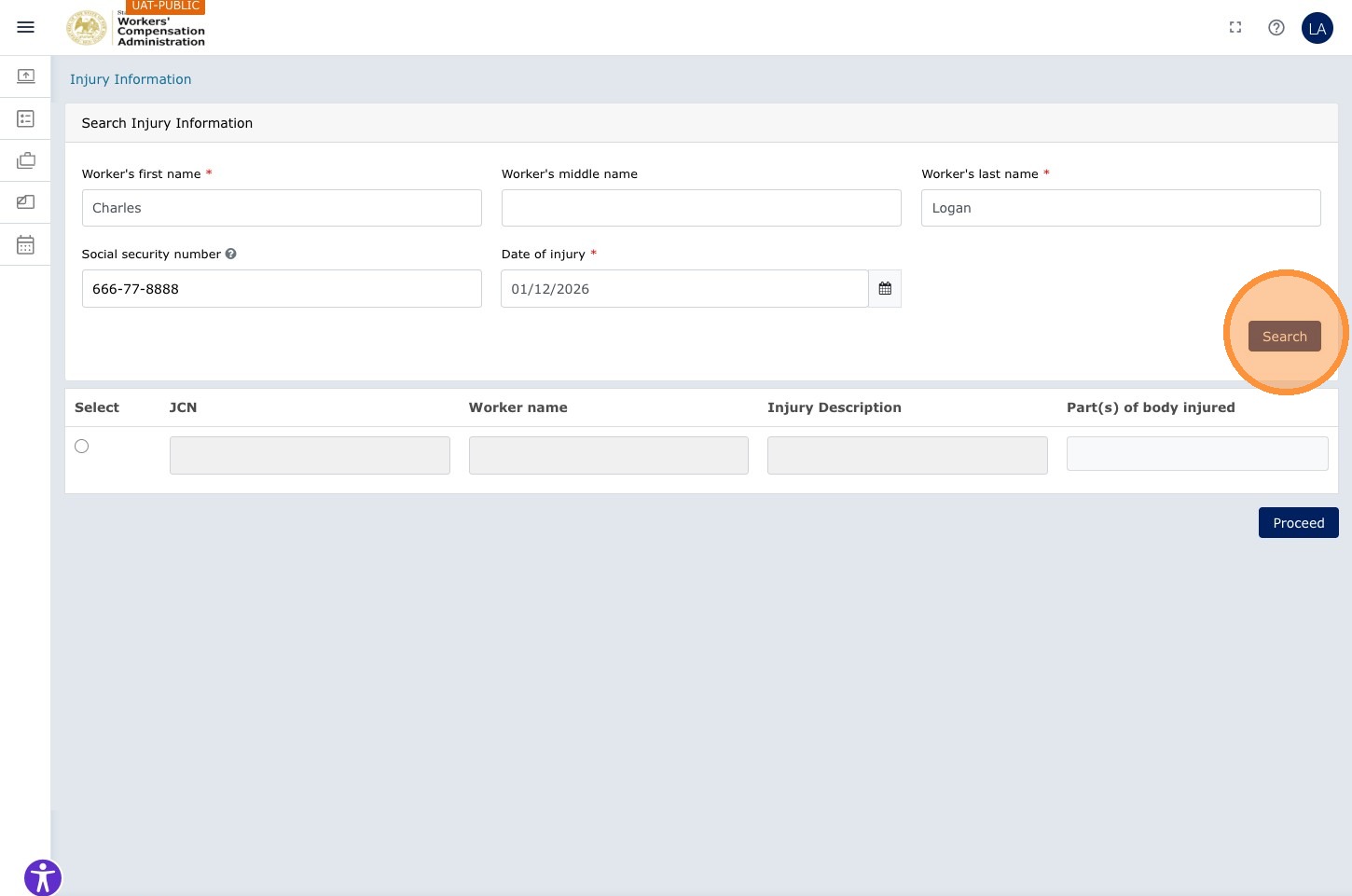Open the briefcase sidebar icon
Screen dimensions: 1352x896
click(x=26, y=160)
